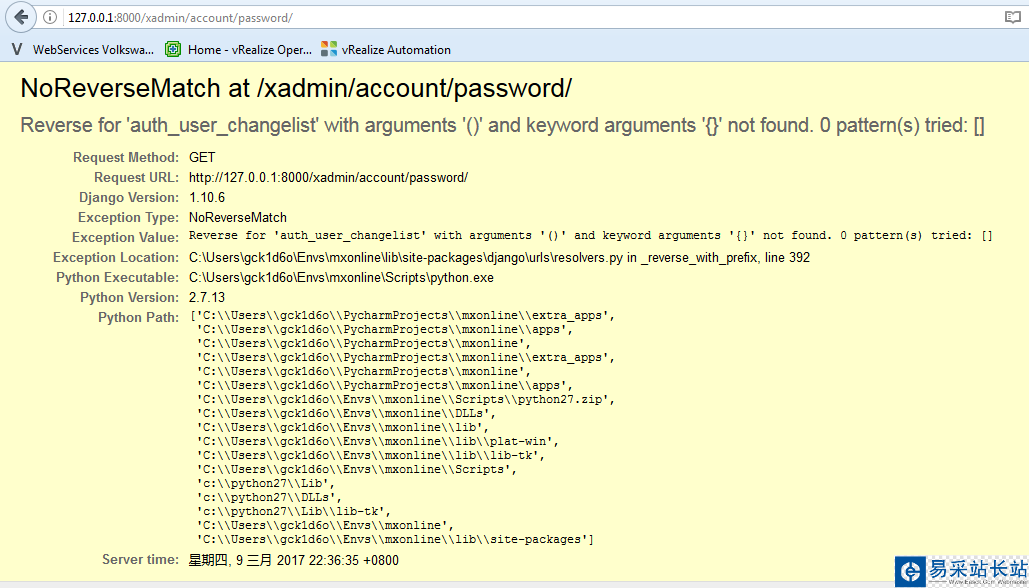Click the green Home - vRealize Operations favicon
This screenshot has width=1029, height=588.
tap(173, 49)
